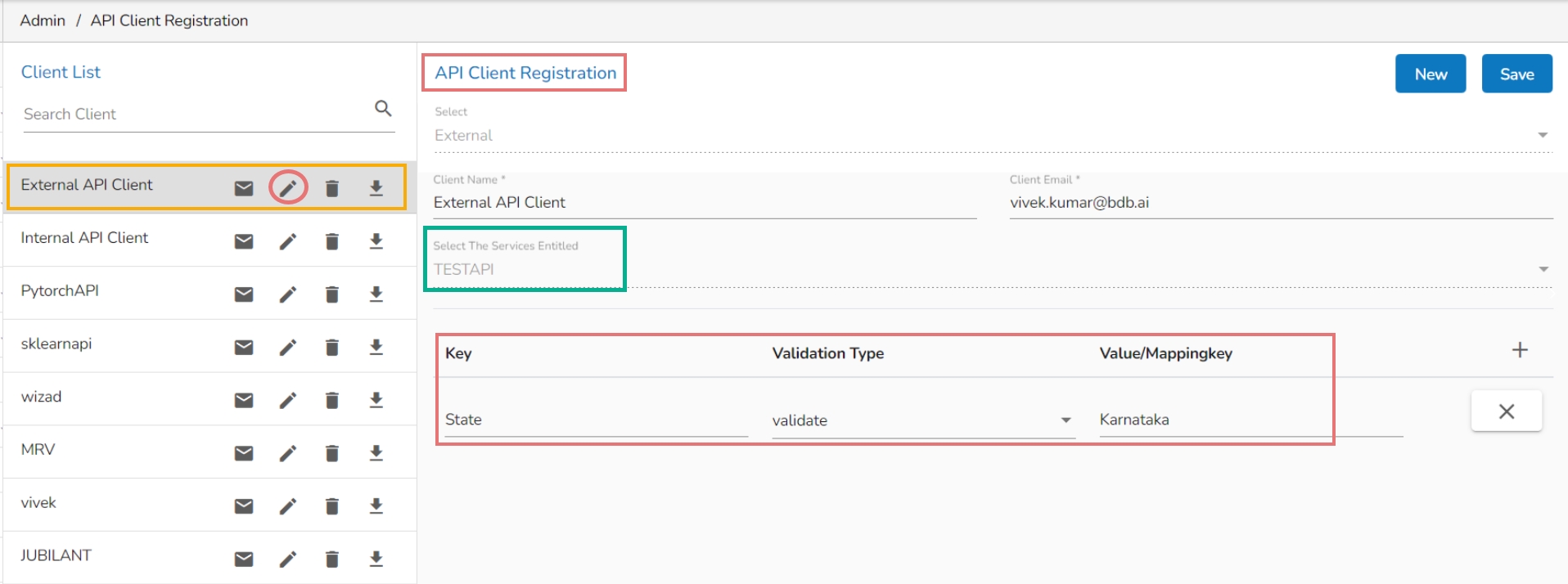Download the vivek client file
Image resolution: width=1568 pixels, height=584 pixels.
pyautogui.click(x=376, y=506)
